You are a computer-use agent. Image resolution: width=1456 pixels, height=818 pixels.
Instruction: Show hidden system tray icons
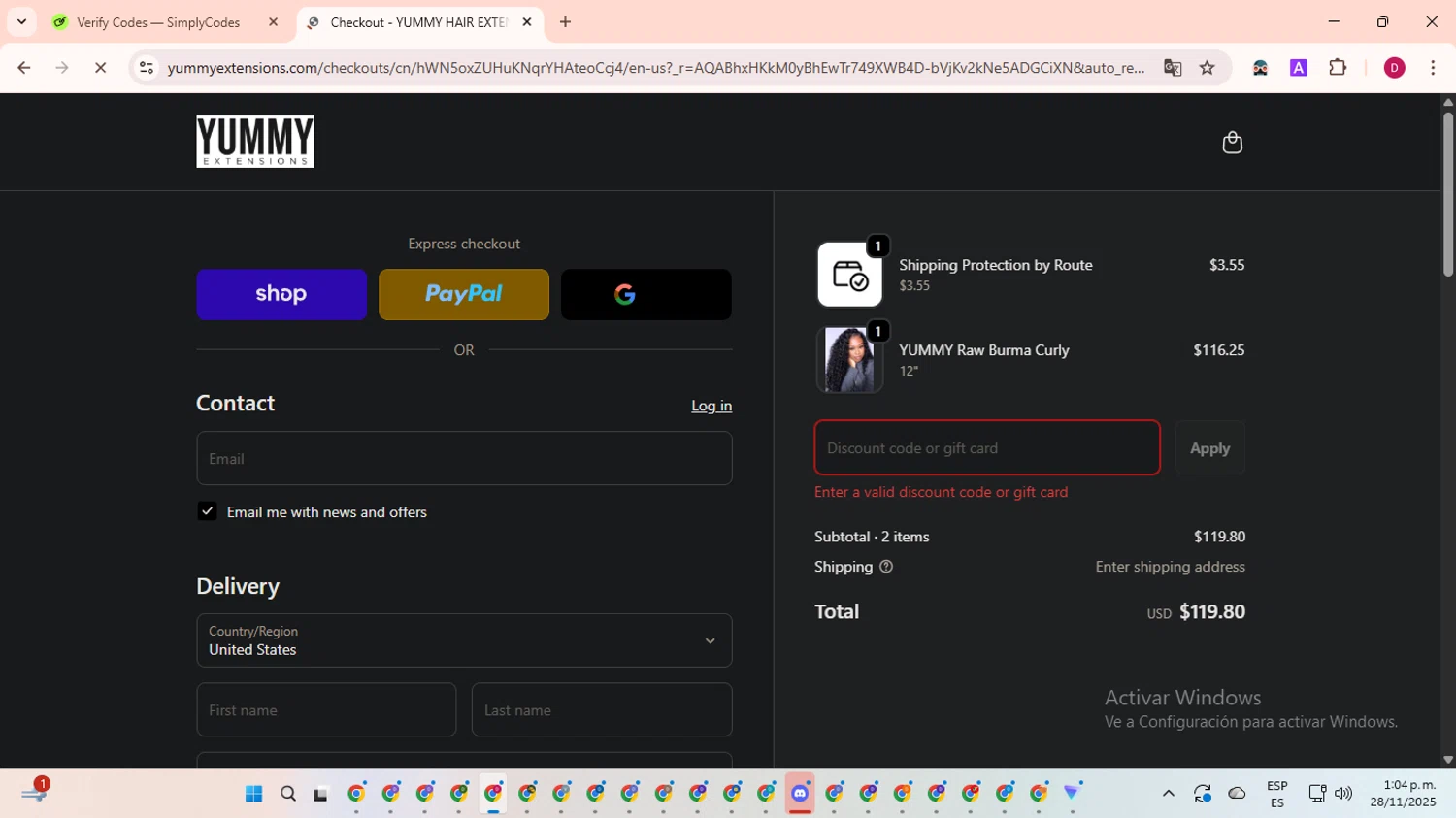[x=1169, y=794]
